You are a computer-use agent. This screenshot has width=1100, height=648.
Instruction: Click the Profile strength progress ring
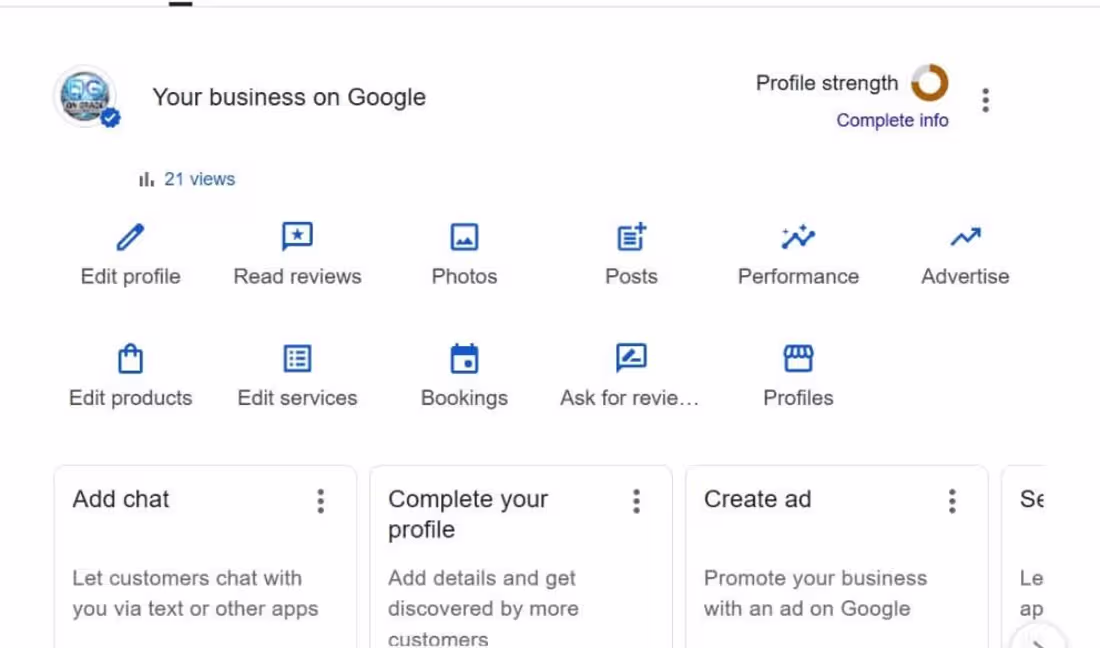930,83
